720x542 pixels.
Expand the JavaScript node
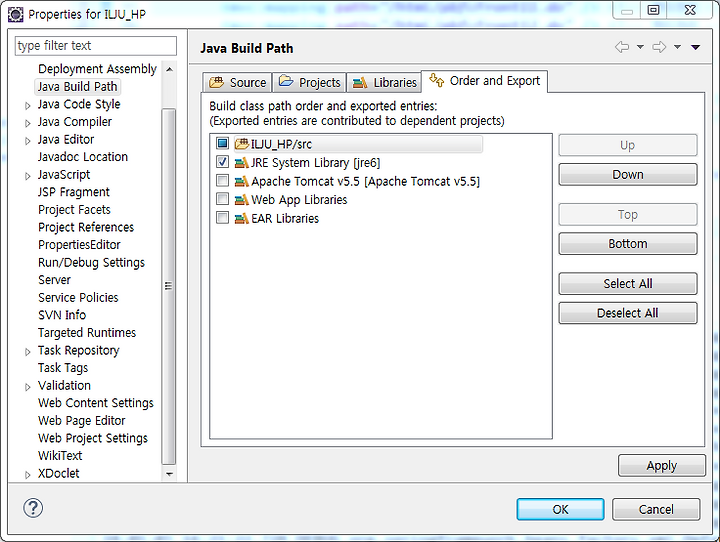pyautogui.click(x=28, y=176)
